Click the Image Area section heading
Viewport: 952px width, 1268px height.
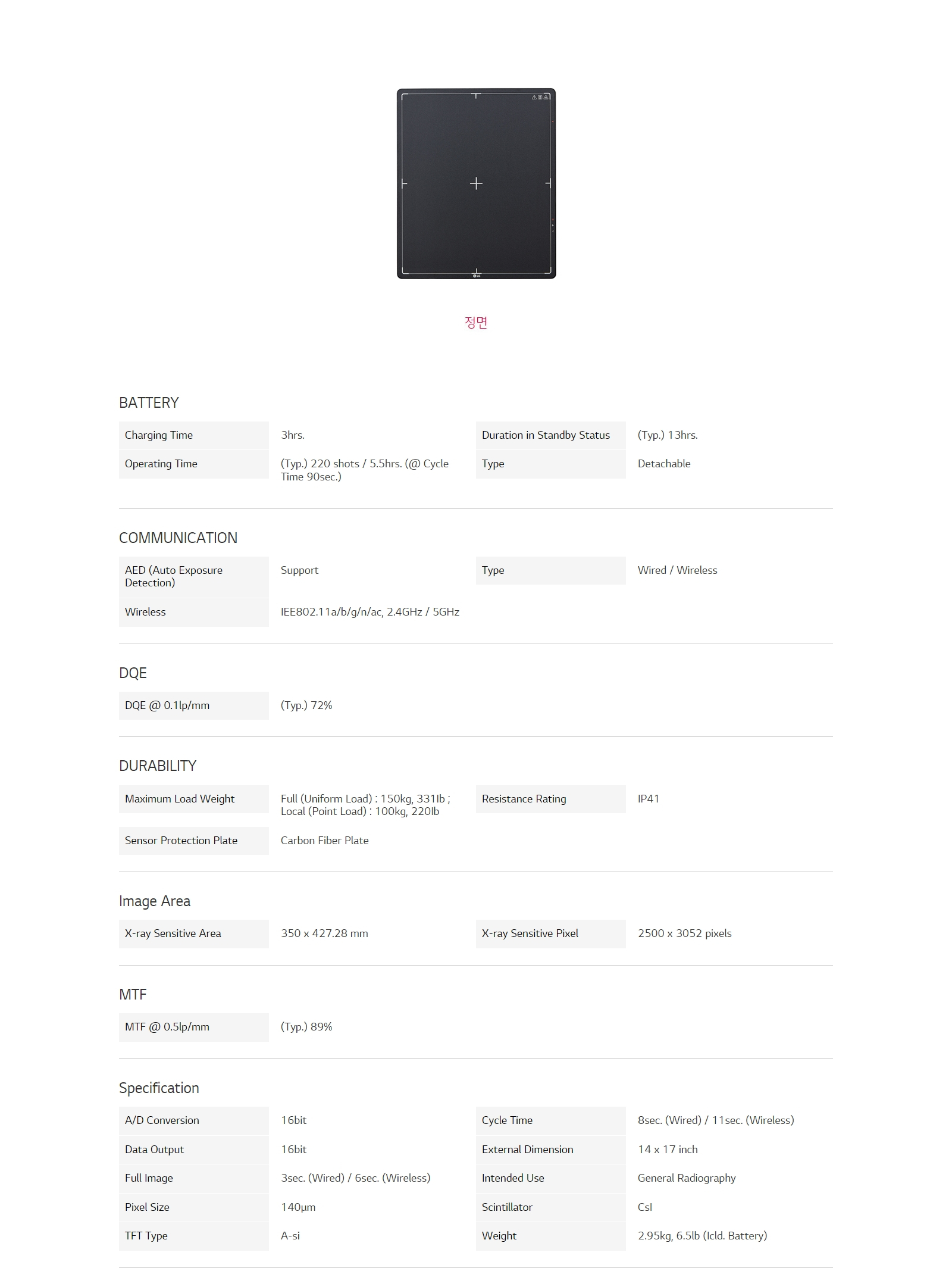coord(155,901)
